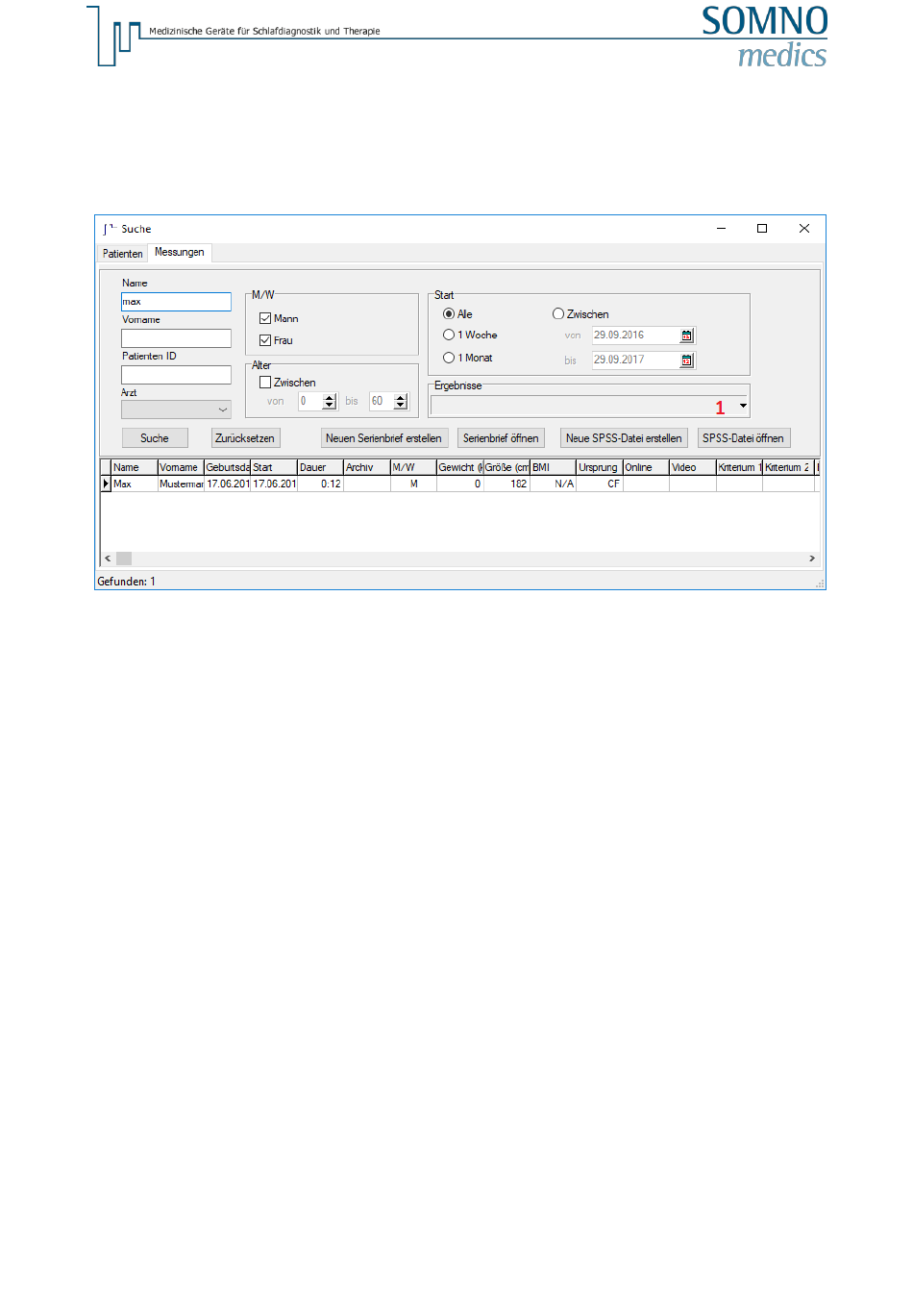Click the Ursprung column header
Viewport: 913px width, 1316px height.
point(600,467)
